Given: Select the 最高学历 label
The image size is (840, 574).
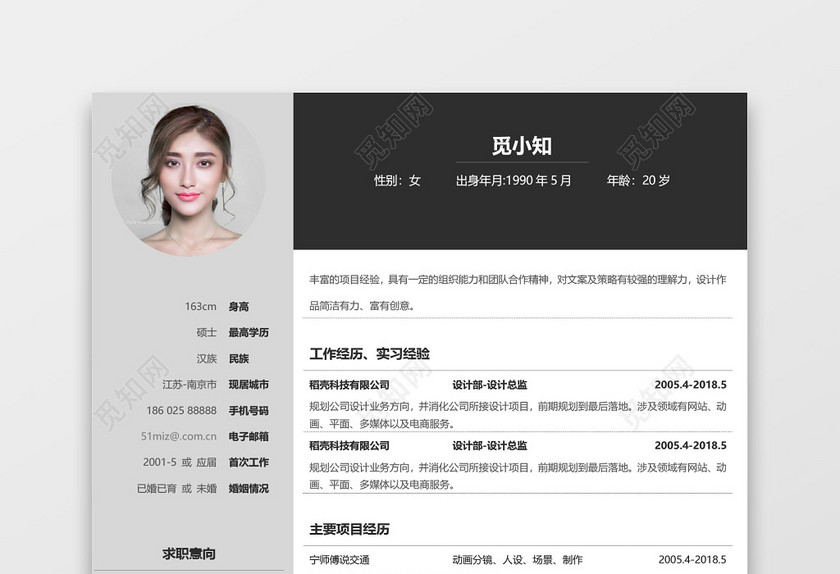Looking at the screenshot, I should pyautogui.click(x=249, y=332).
